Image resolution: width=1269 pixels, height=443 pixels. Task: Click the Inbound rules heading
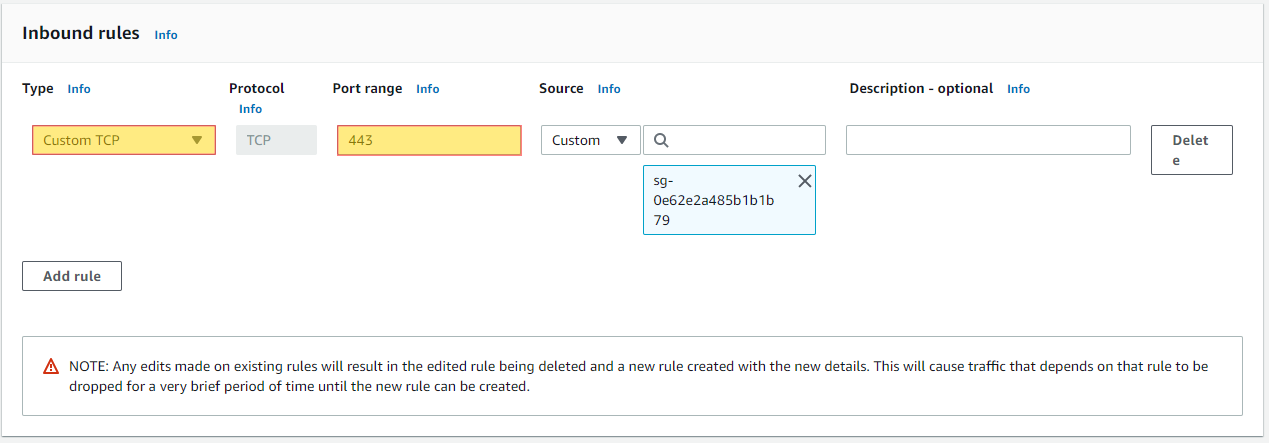81,33
